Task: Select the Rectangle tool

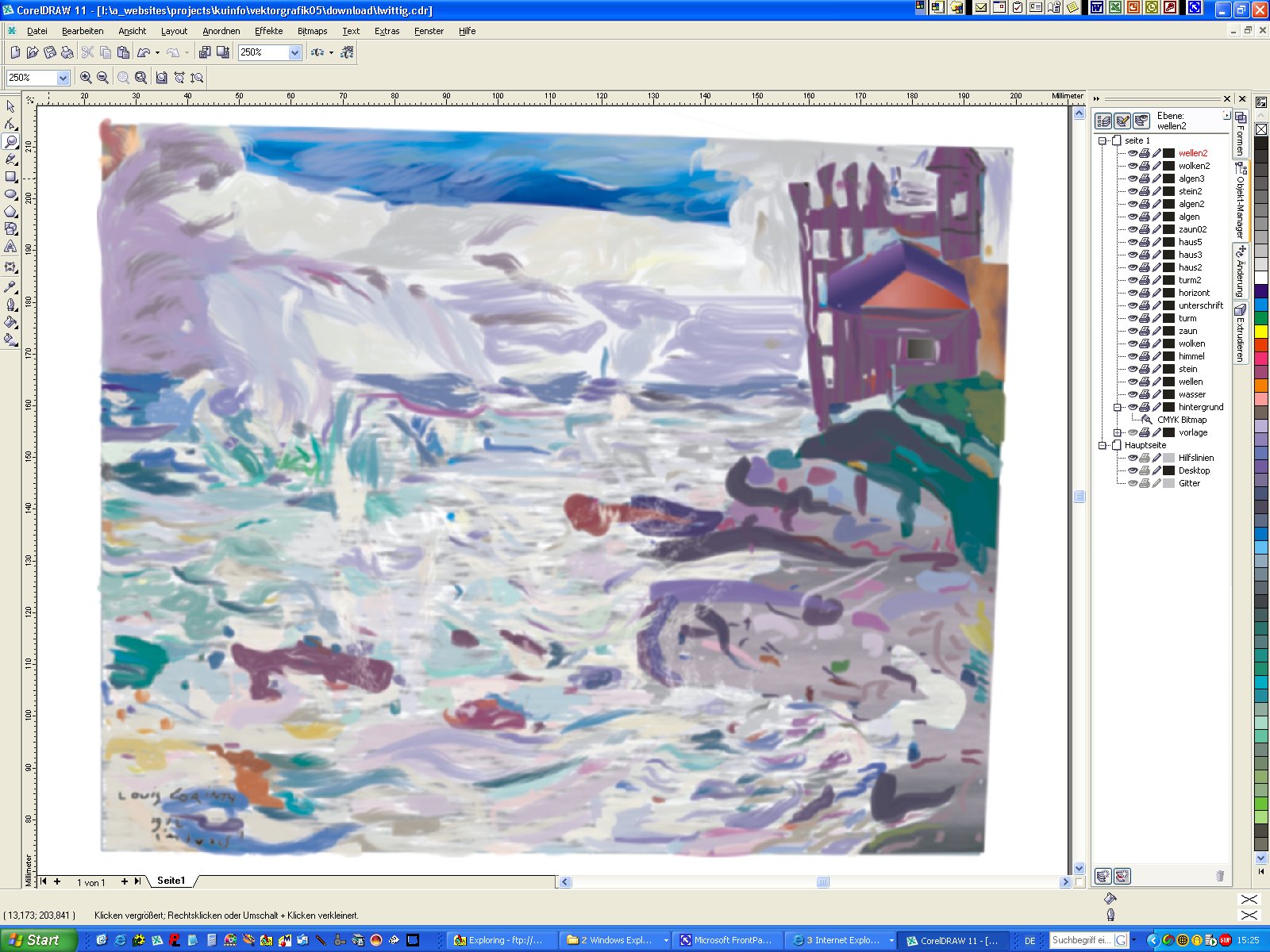Action: pos(10,177)
